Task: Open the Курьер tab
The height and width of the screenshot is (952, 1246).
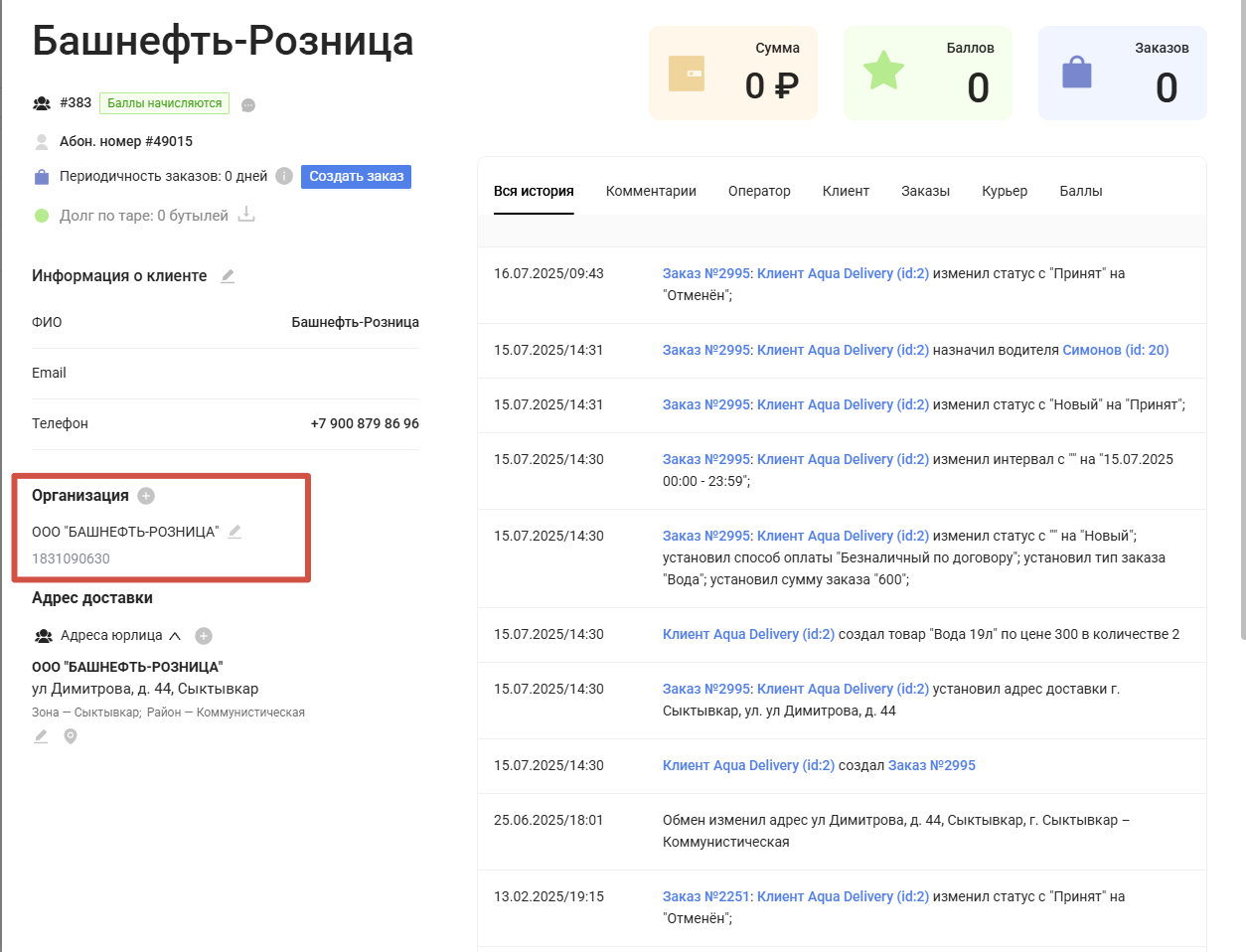Action: (1005, 191)
